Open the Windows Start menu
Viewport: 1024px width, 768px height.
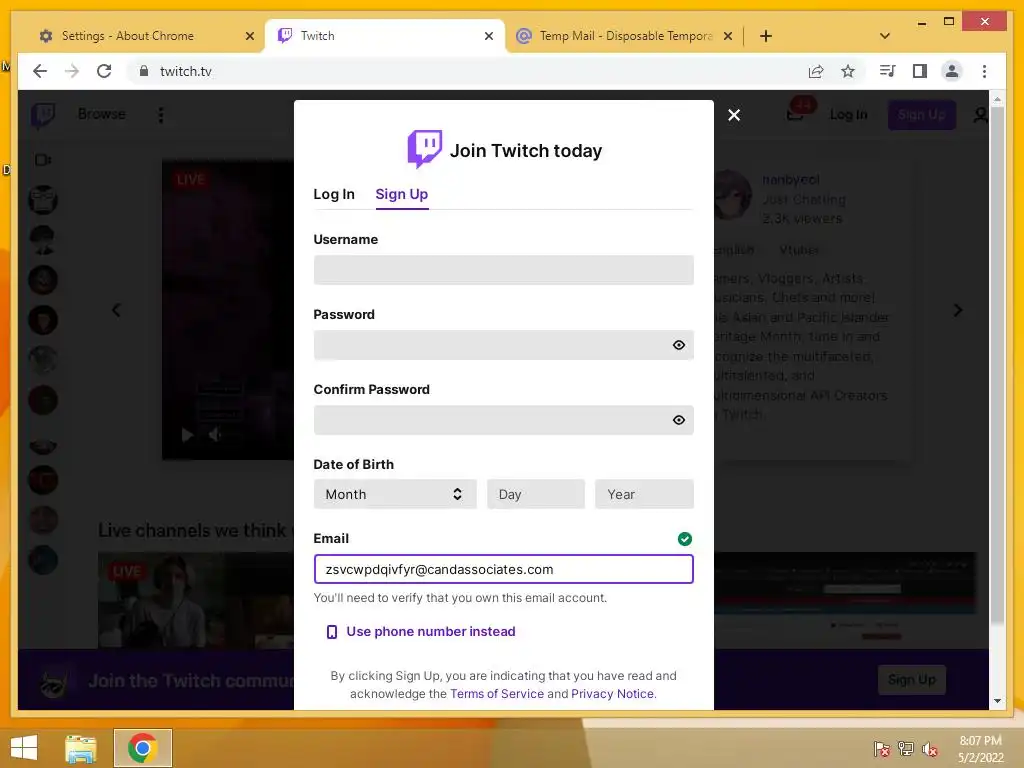tap(24, 748)
